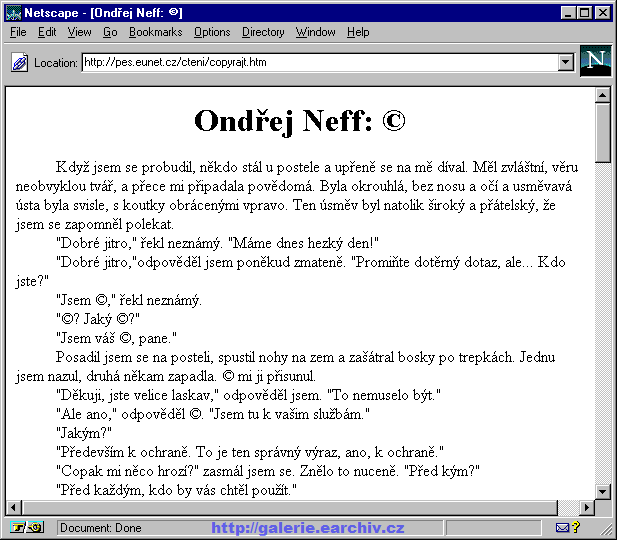The width and height of the screenshot is (617, 540).
Task: Click the line "Před každým, kdo by vás chtěl použít."
Action: point(176,490)
